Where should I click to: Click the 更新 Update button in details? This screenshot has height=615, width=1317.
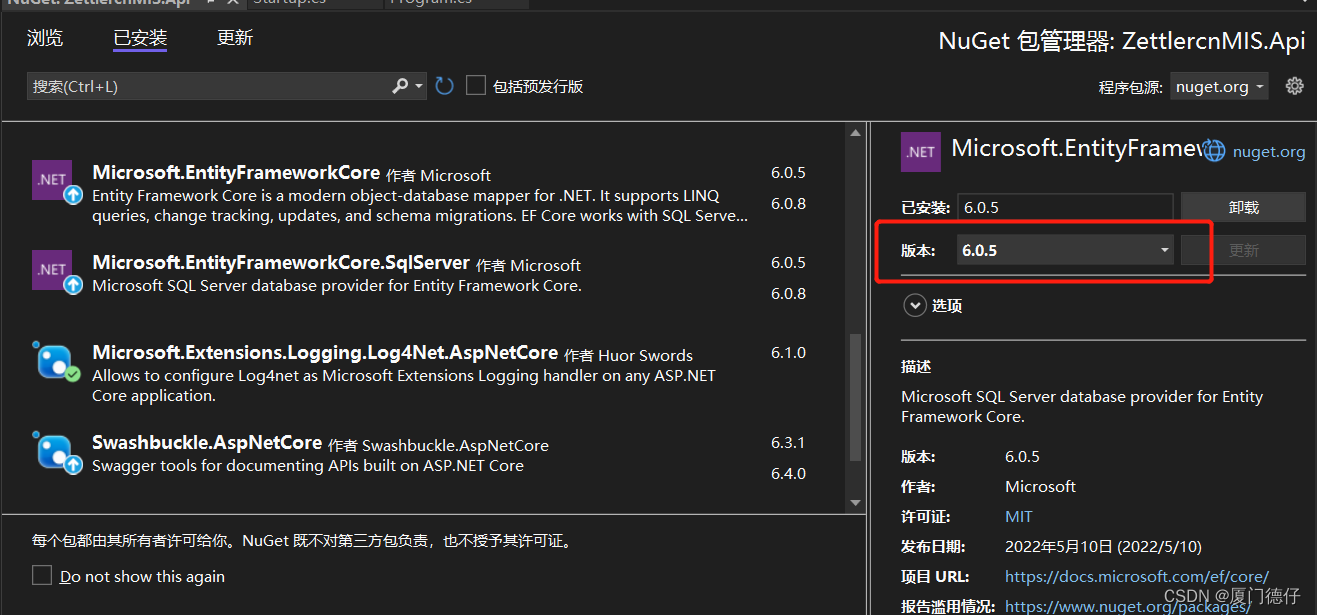coord(1243,250)
